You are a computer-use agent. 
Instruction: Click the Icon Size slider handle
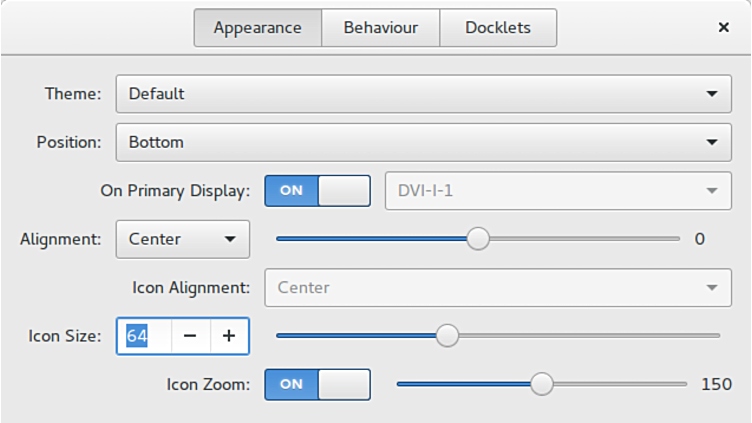pyautogui.click(x=448, y=336)
